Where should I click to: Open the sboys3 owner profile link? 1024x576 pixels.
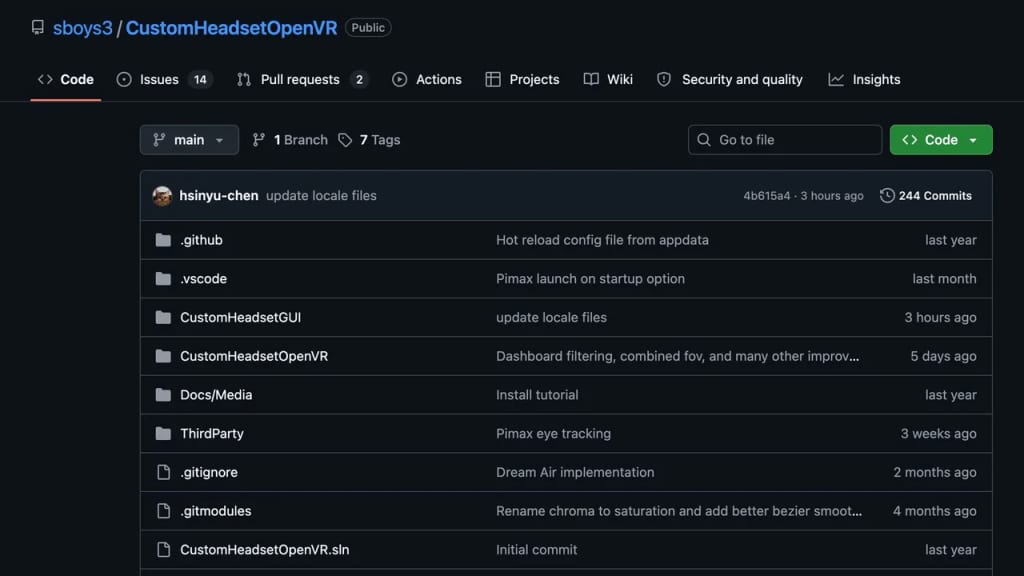(x=82, y=27)
